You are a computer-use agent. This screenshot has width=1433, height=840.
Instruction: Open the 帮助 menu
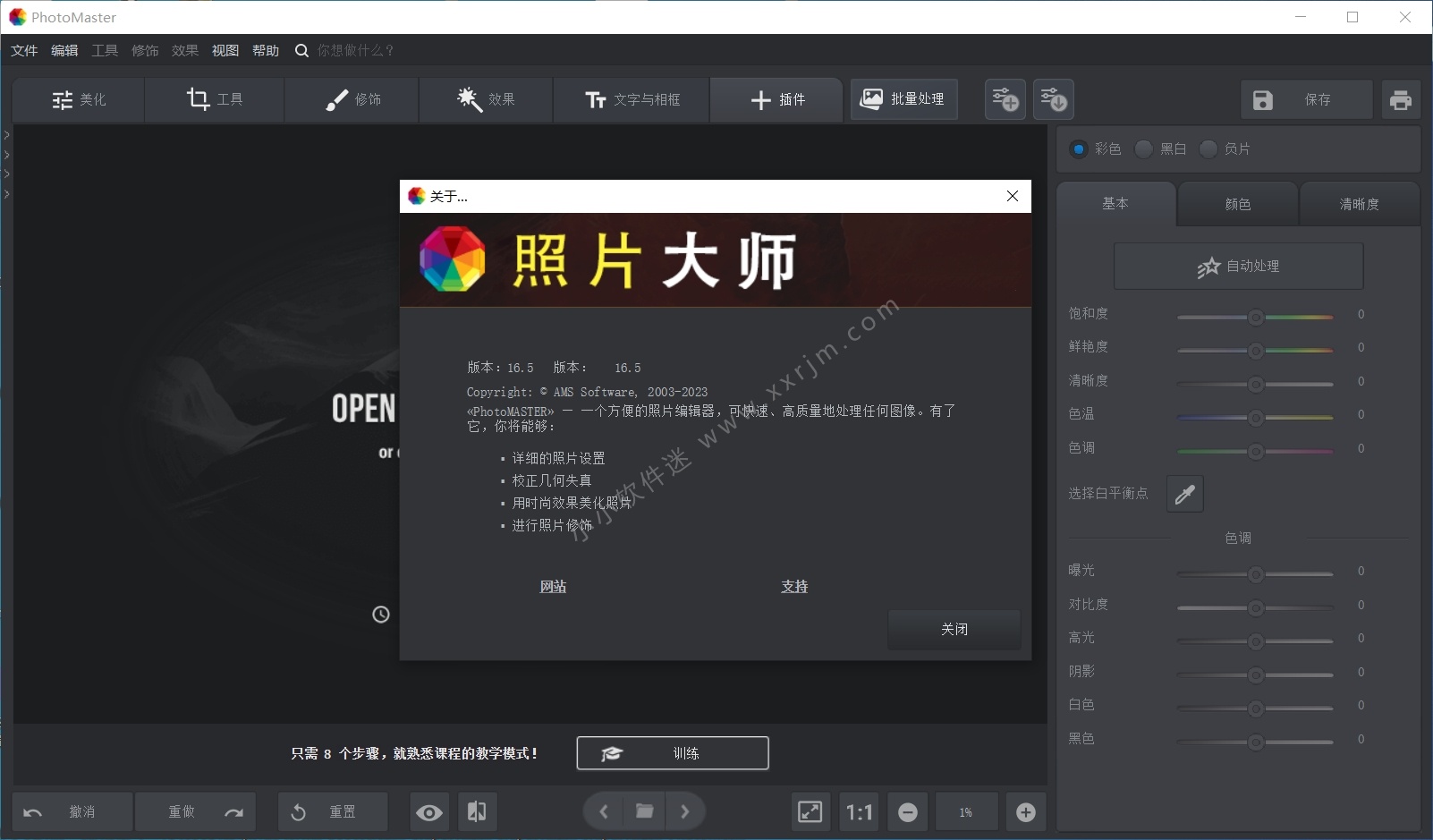(266, 50)
